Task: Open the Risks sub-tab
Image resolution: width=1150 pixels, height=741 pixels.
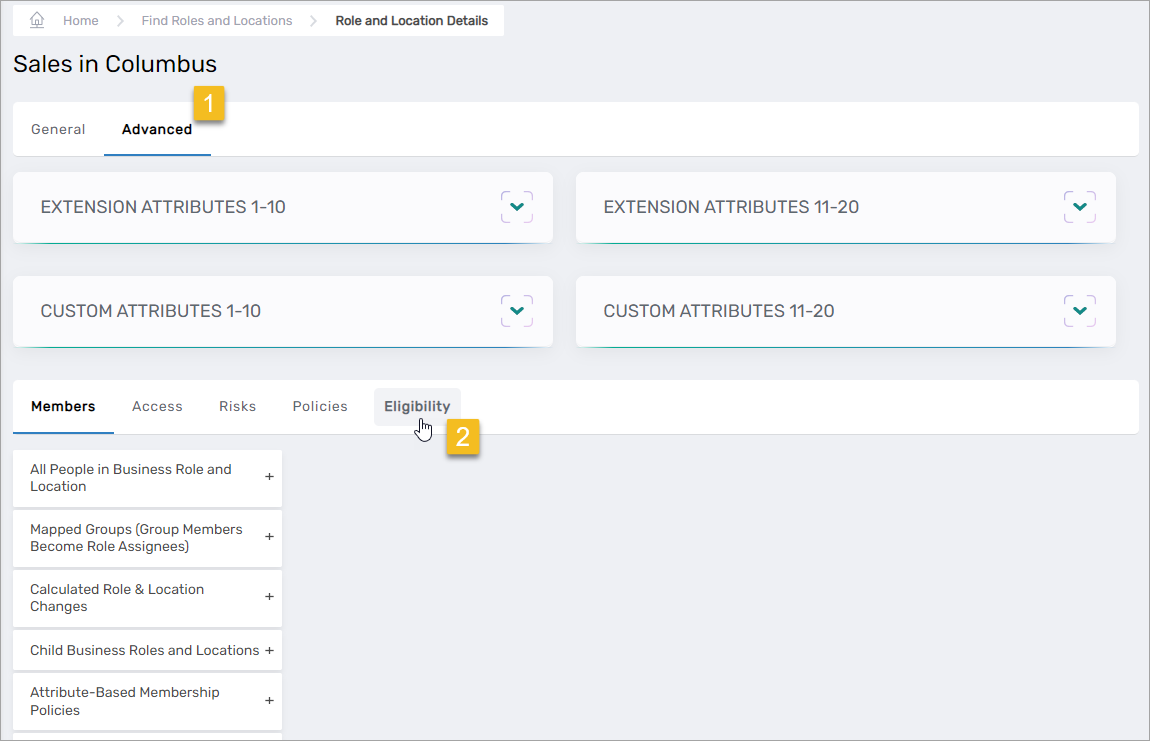Action: [237, 406]
